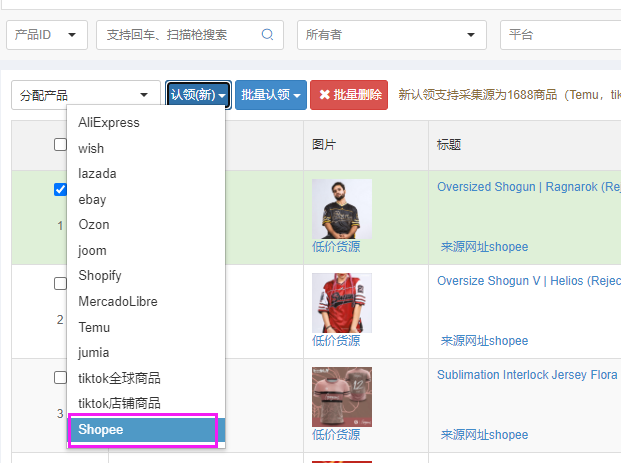Toggle the select-all header checkbox
The image size is (621, 463).
tap(60, 145)
